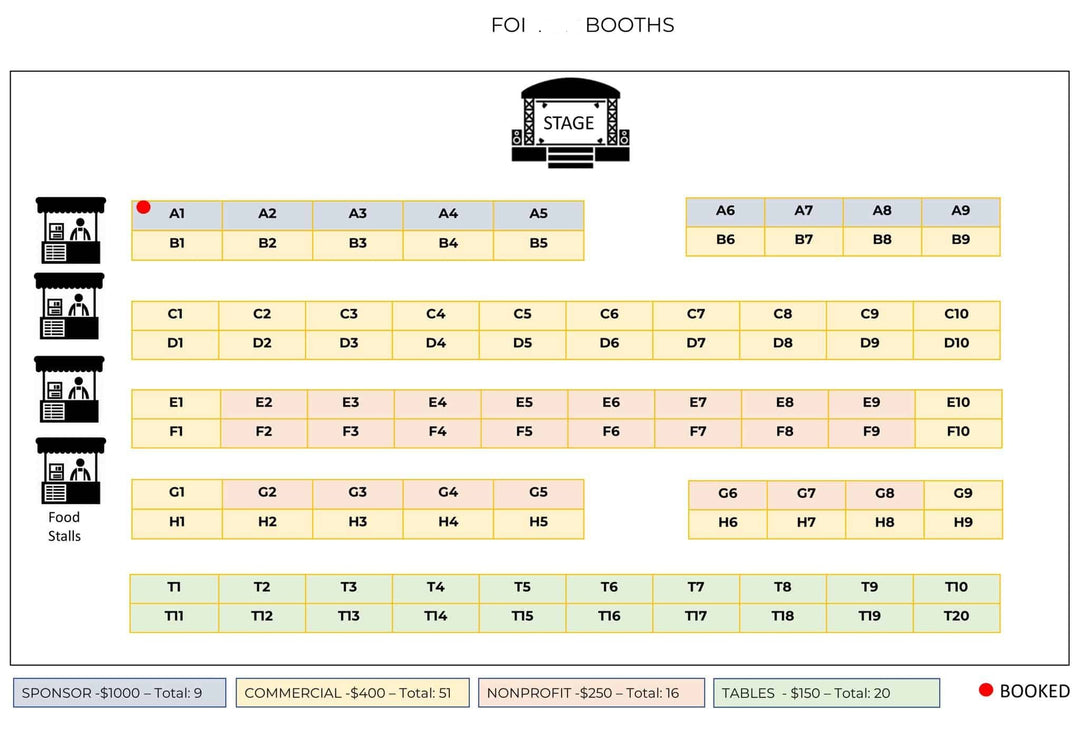The height and width of the screenshot is (729, 1080).
Task: Select commercial booth D3
Action: (349, 345)
